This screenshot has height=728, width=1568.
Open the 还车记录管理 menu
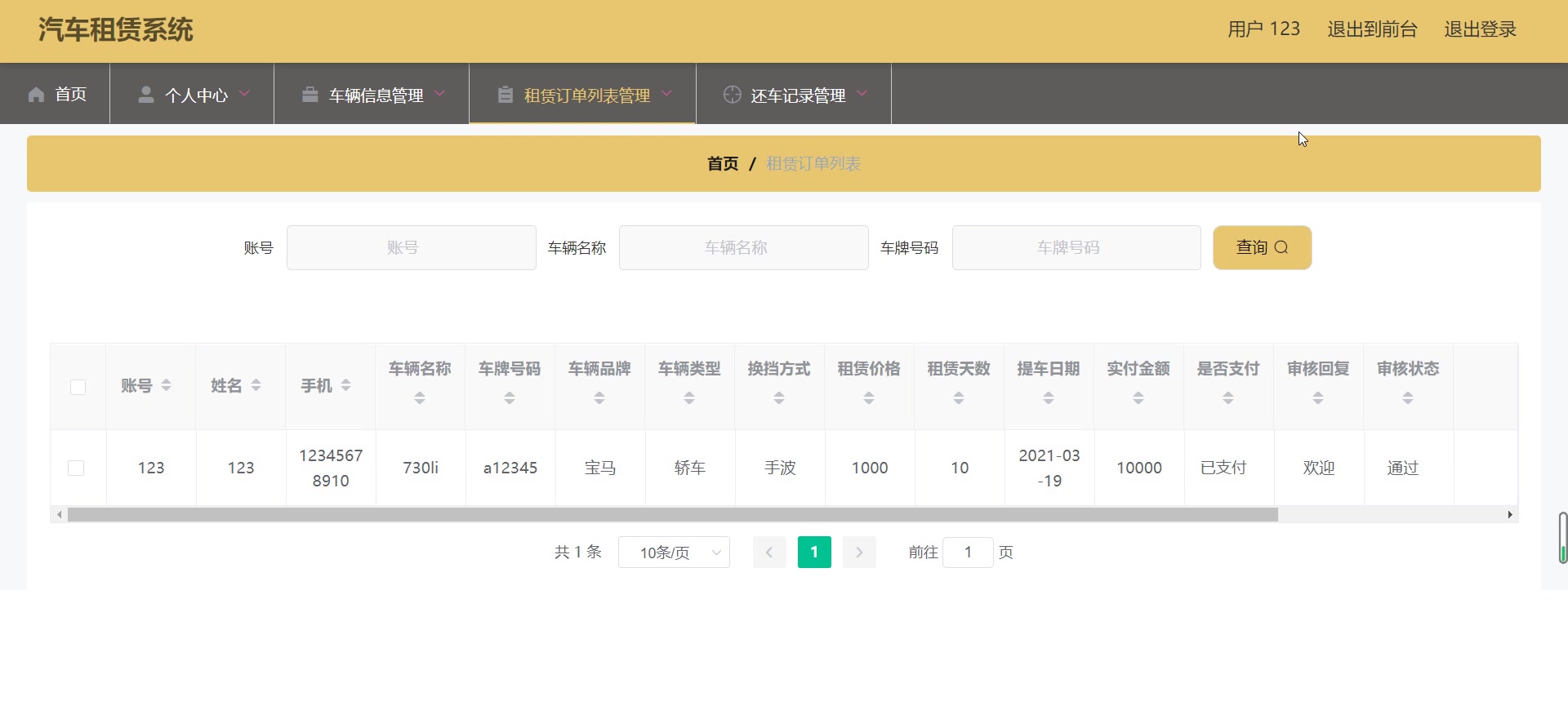click(x=794, y=94)
